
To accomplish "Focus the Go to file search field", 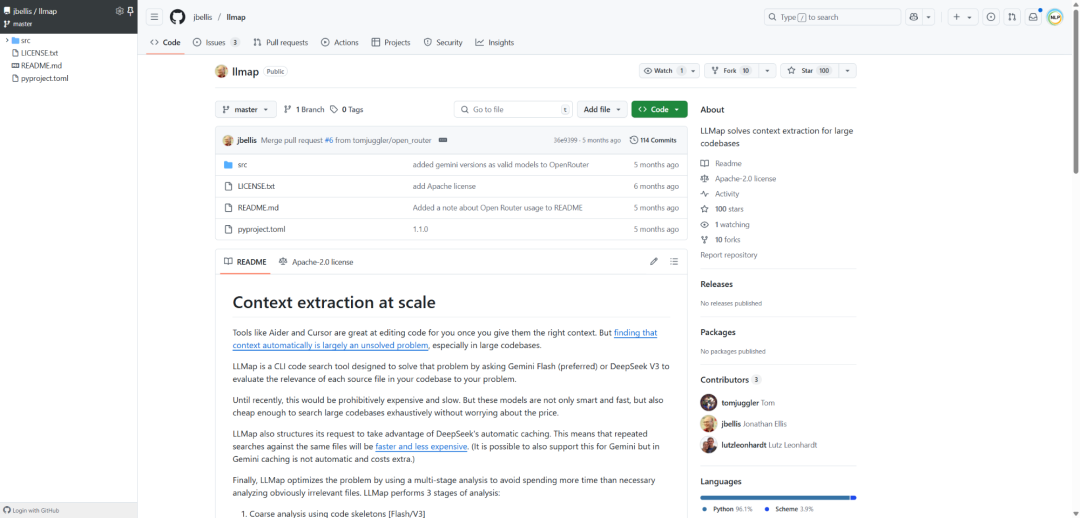I will 513,110.
